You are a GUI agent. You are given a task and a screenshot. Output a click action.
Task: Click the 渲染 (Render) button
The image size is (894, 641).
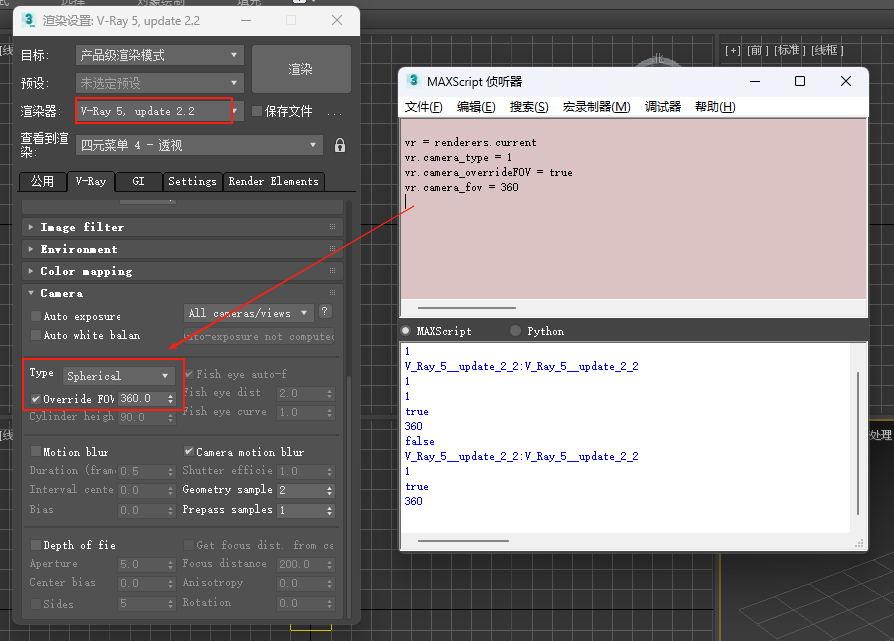(301, 69)
